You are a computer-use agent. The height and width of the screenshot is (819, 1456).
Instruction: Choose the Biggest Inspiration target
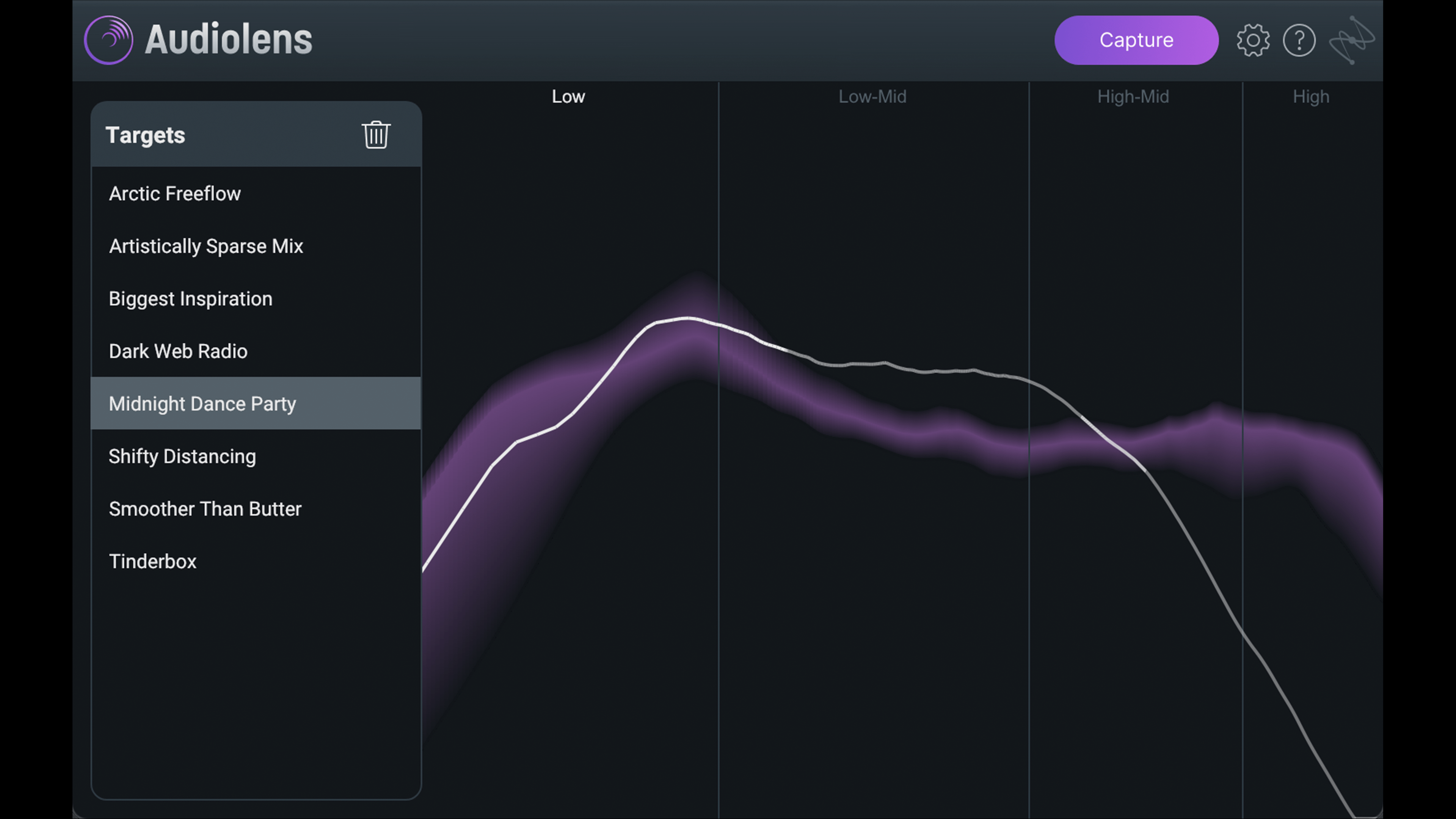point(256,298)
